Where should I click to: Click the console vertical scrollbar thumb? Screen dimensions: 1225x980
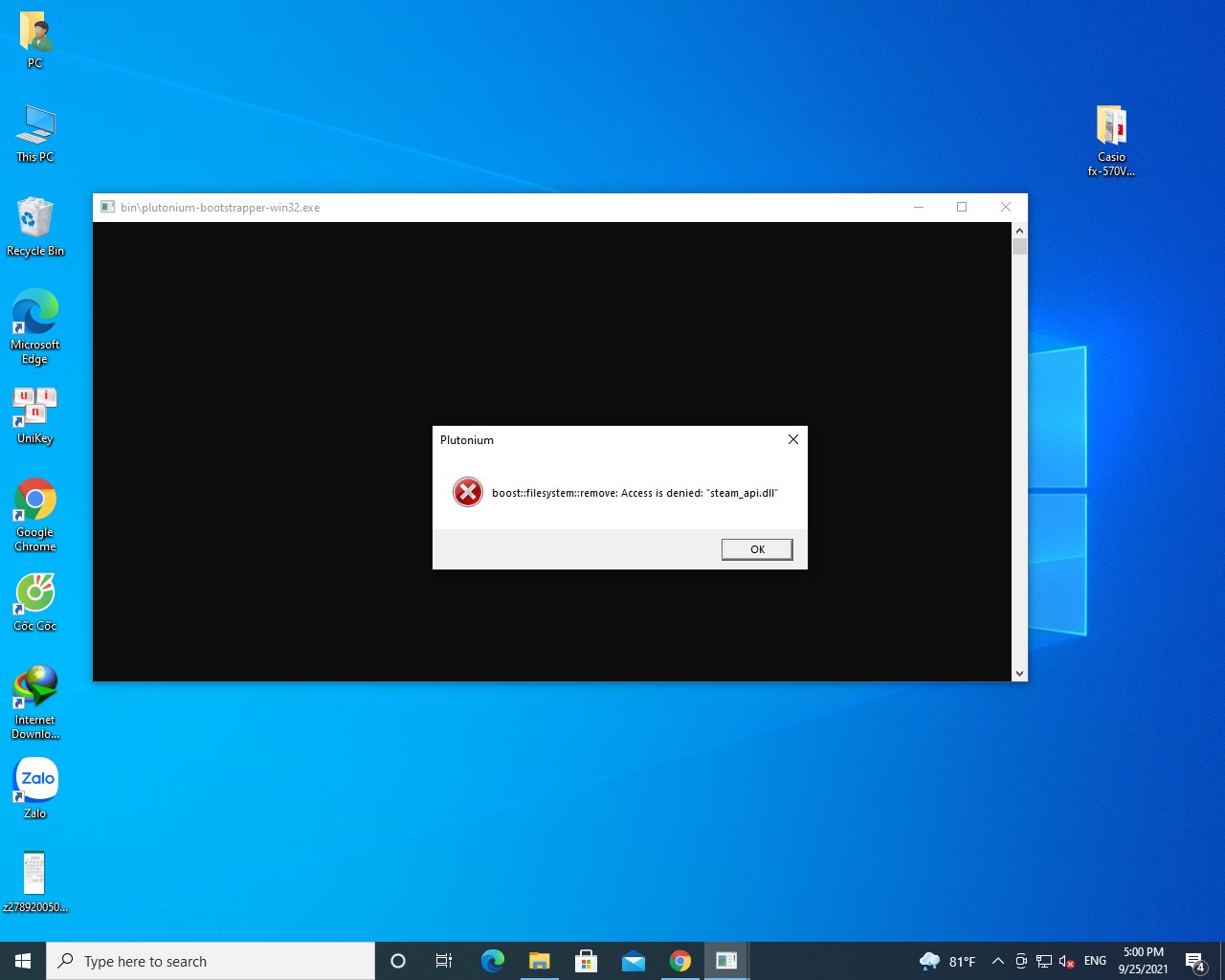click(x=1019, y=247)
